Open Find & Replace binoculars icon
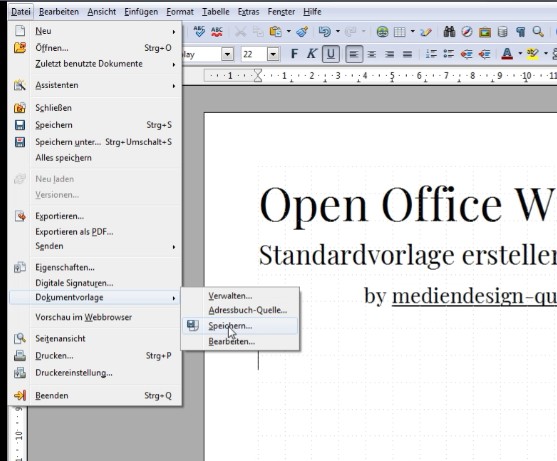The image size is (557, 461). [x=449, y=32]
